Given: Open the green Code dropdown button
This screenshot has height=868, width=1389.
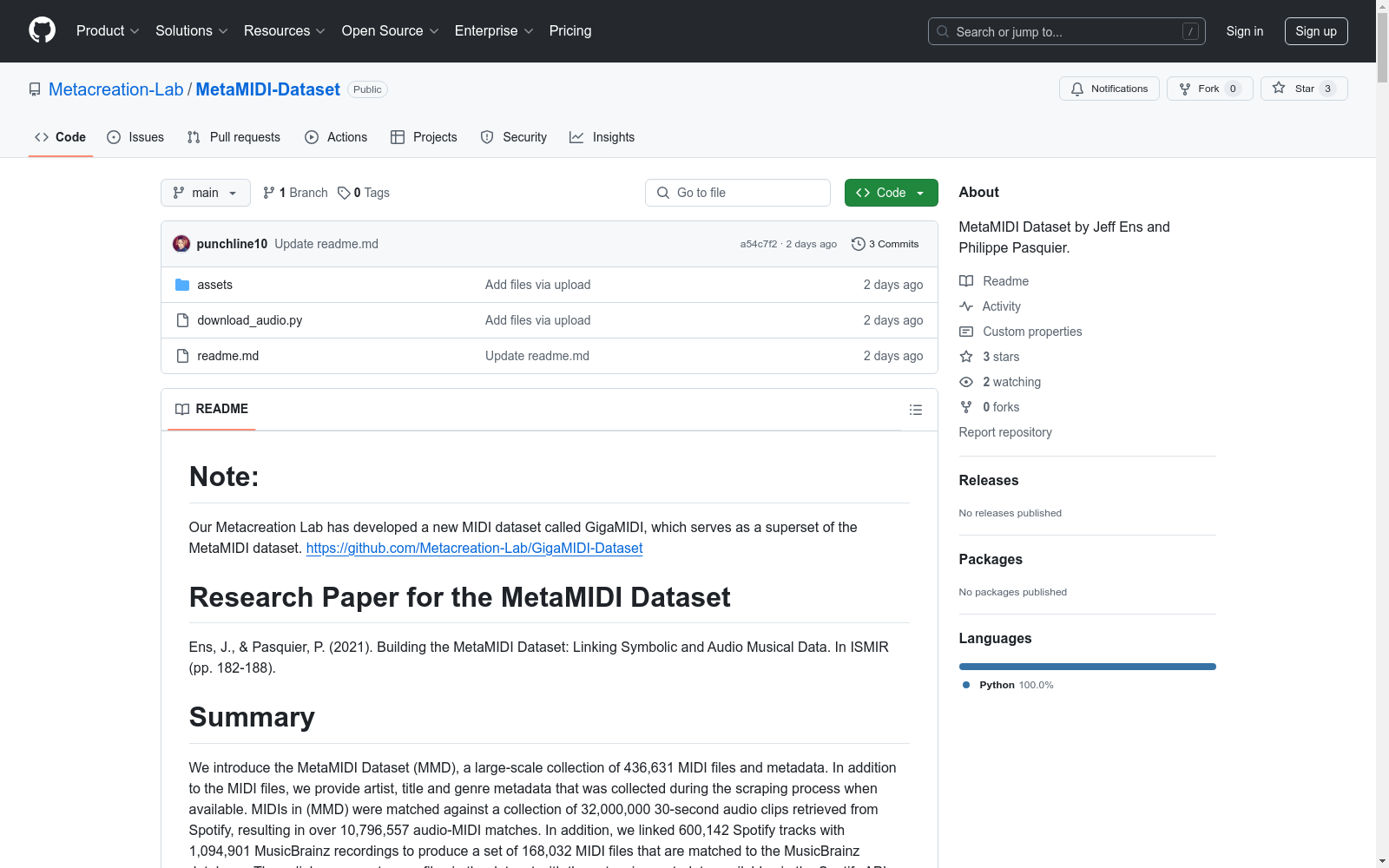Looking at the screenshot, I should click(891, 193).
